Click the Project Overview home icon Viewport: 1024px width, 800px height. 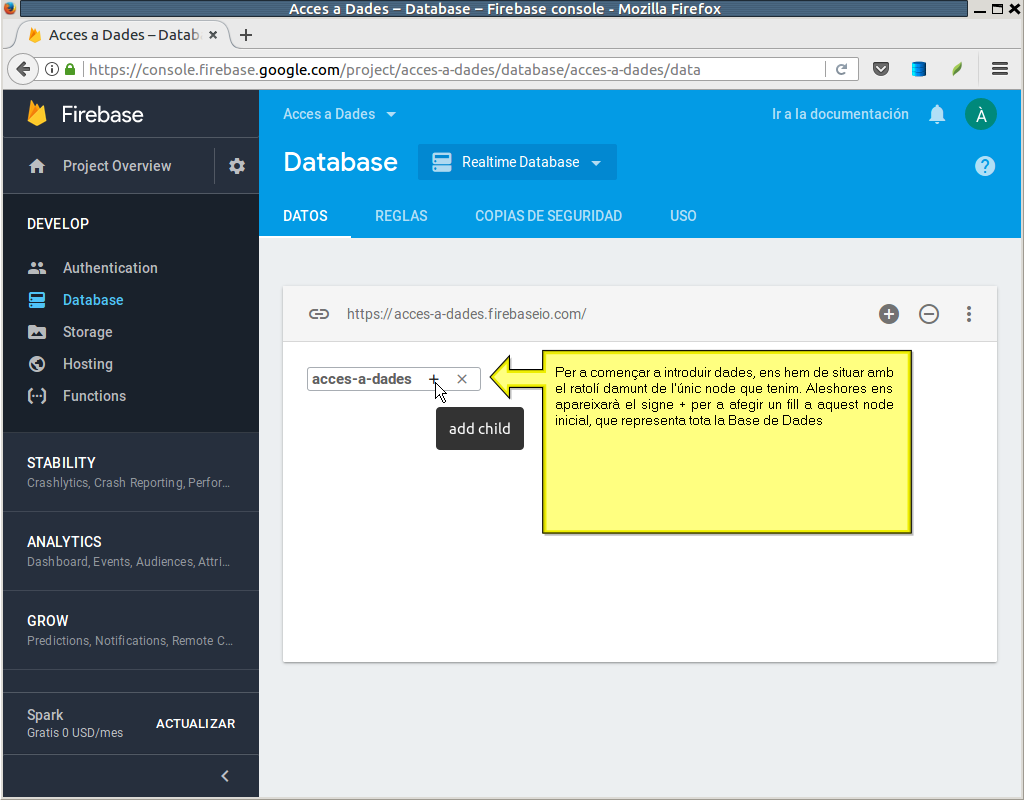tap(37, 166)
